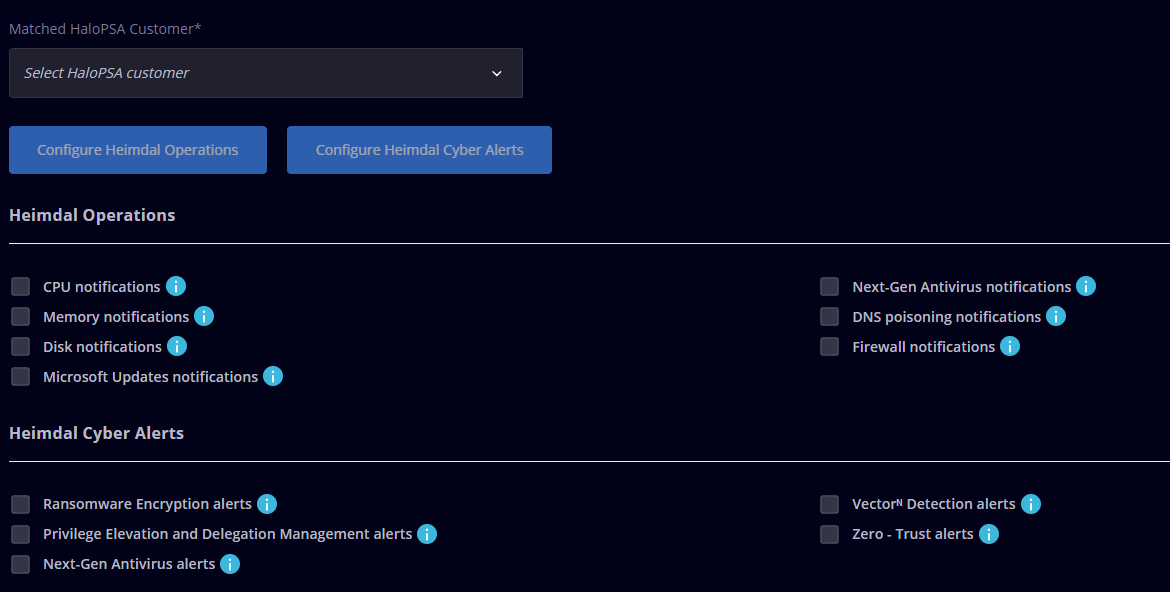Click Configure Heimdal Operations button
Screen dimensions: 1170x592
pos(138,150)
